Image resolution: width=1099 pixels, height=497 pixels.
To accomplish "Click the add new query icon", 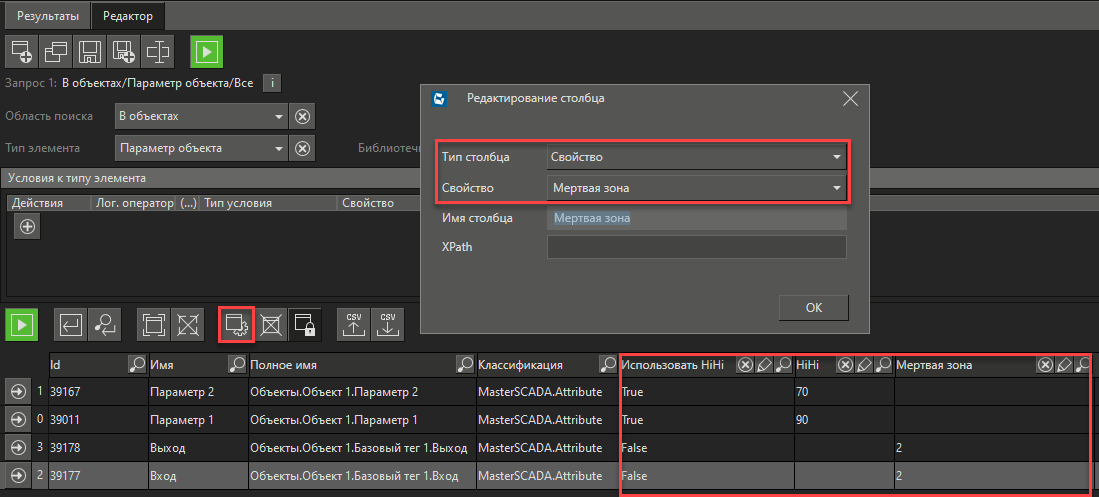I will coord(22,50).
